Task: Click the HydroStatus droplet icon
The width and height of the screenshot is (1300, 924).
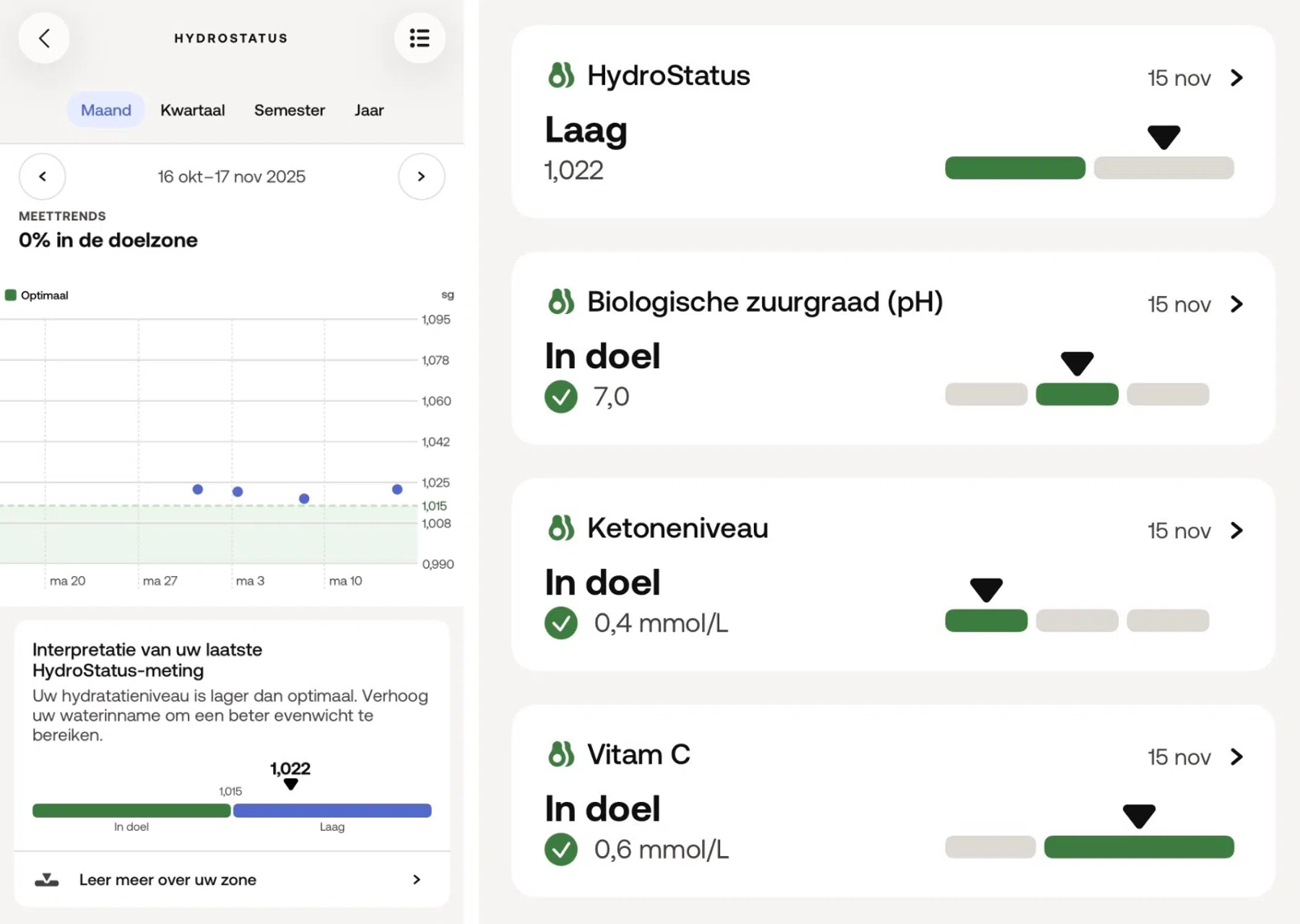Action: 561,75
